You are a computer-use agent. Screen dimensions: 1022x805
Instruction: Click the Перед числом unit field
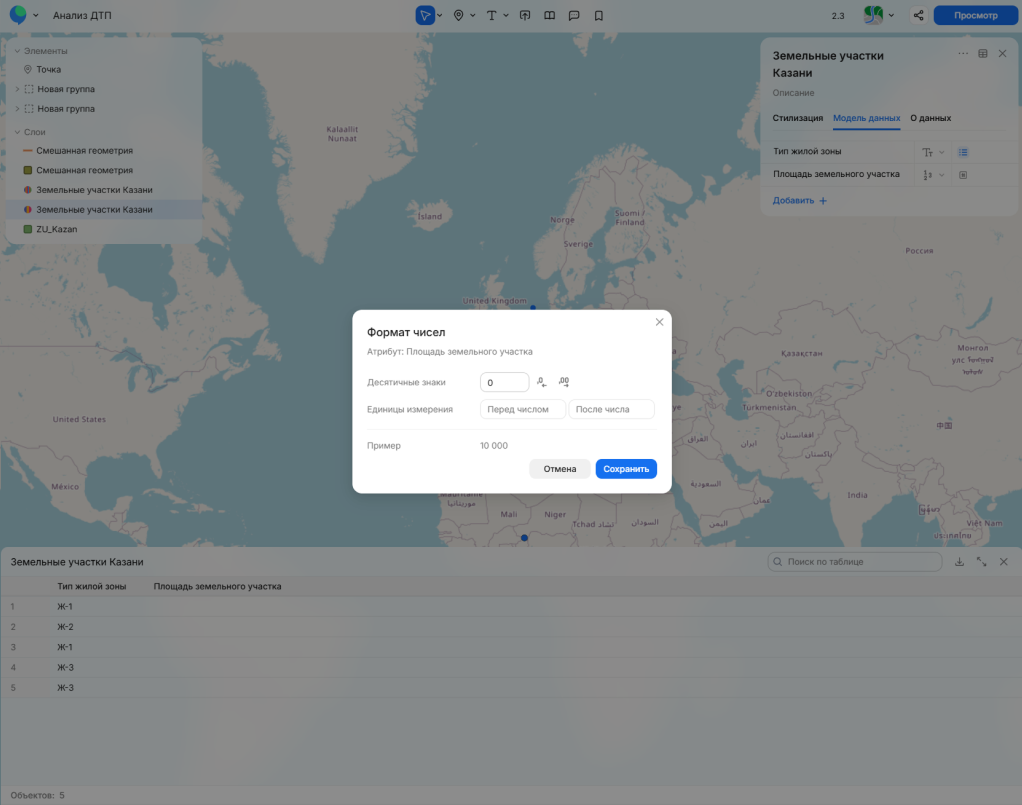coord(522,409)
